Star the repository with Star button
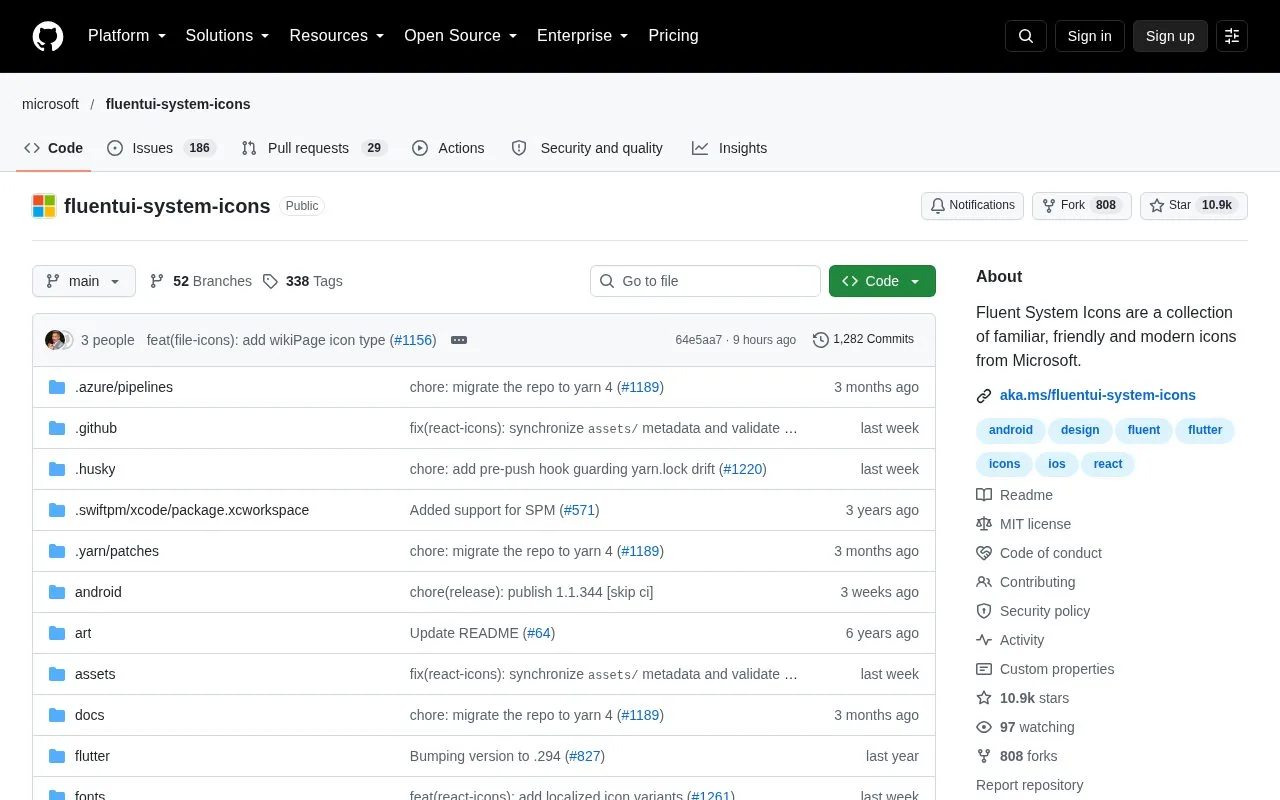The height and width of the screenshot is (800, 1280). tap(1194, 205)
